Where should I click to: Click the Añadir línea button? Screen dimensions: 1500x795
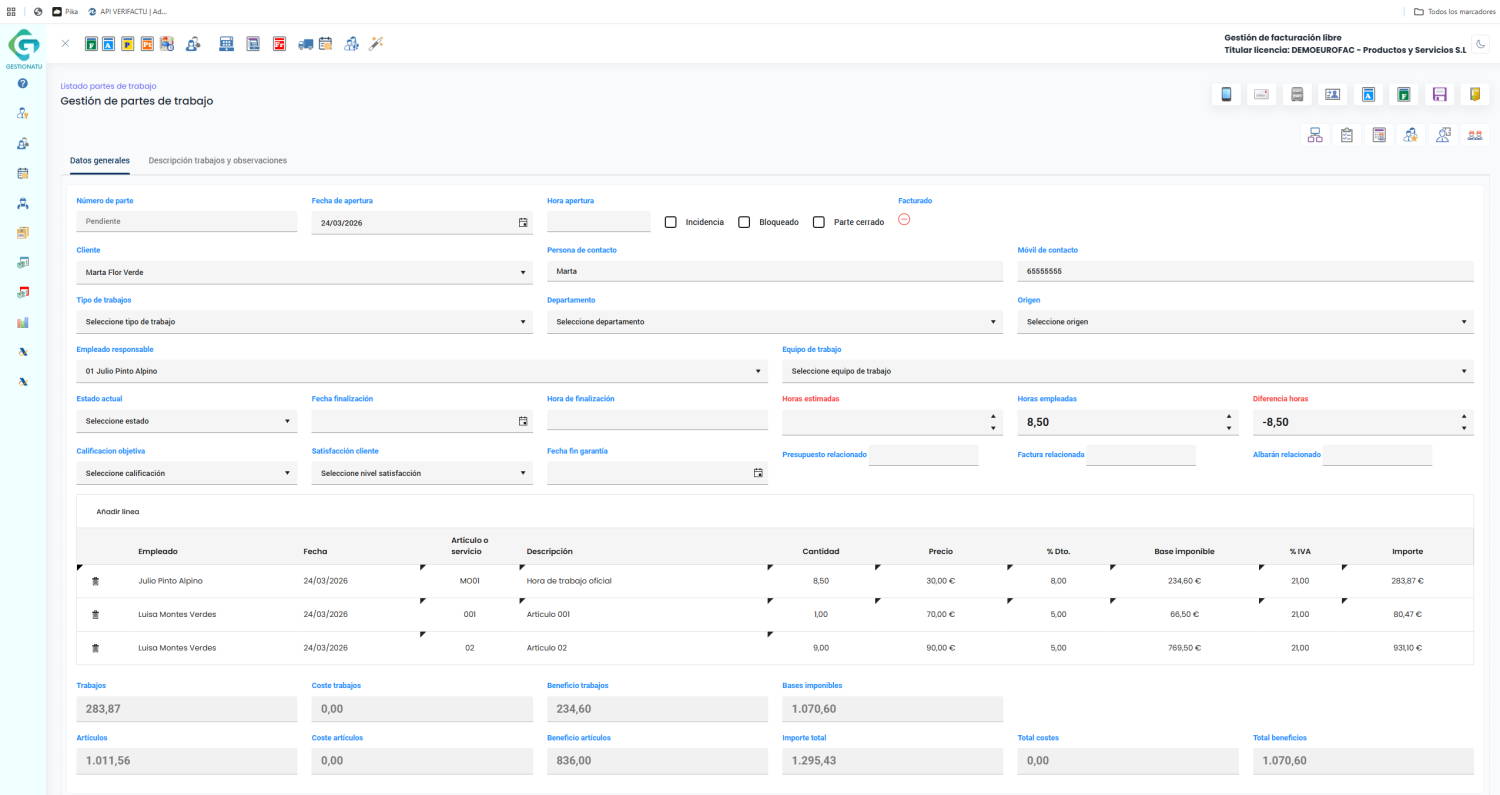[118, 512]
